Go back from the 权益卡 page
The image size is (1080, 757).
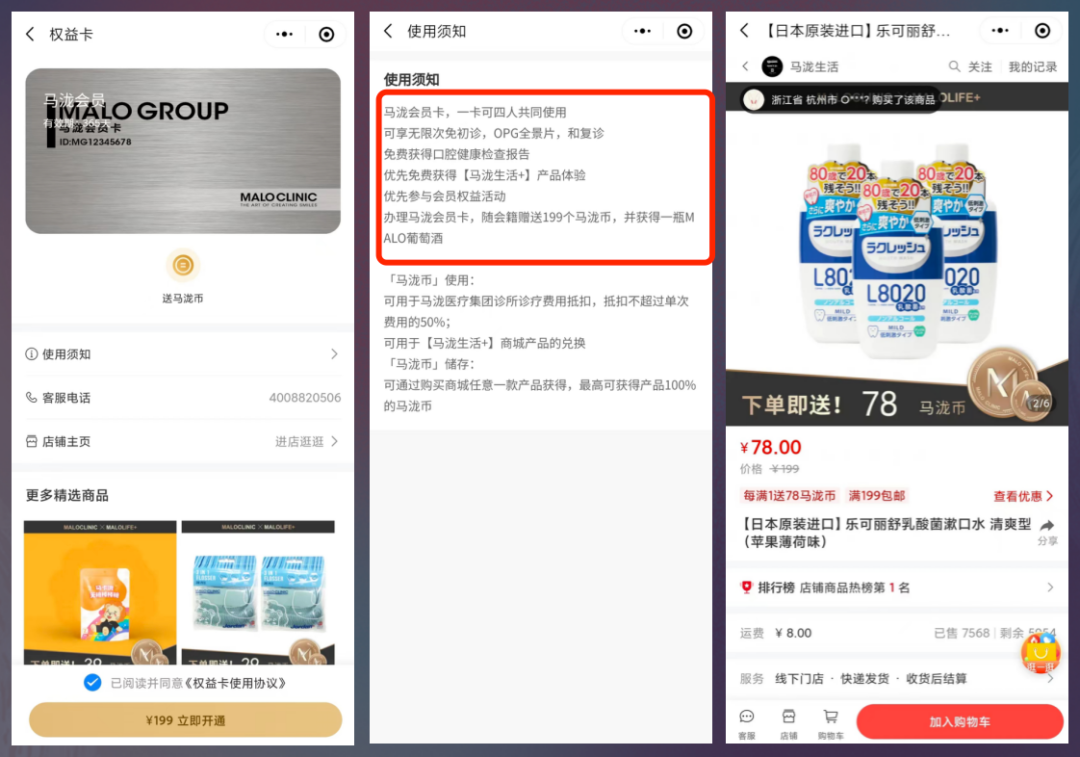(x=31, y=35)
